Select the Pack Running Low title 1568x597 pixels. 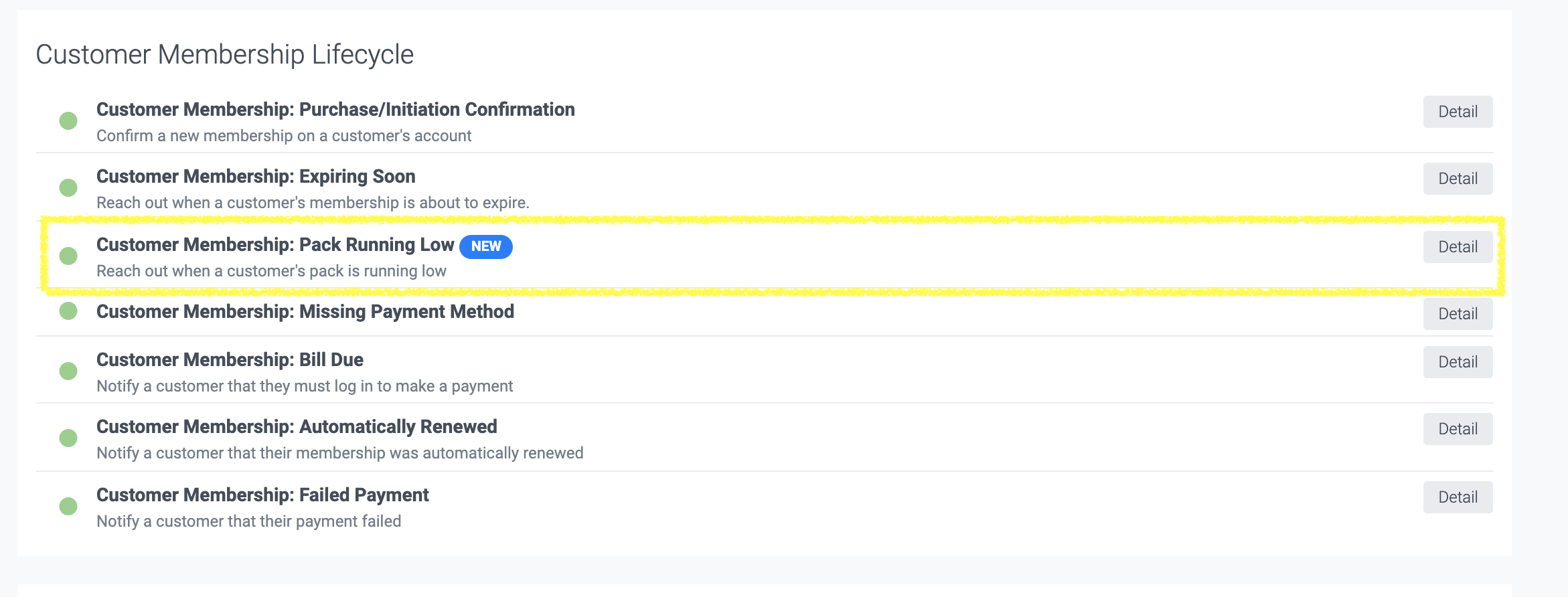(275, 245)
